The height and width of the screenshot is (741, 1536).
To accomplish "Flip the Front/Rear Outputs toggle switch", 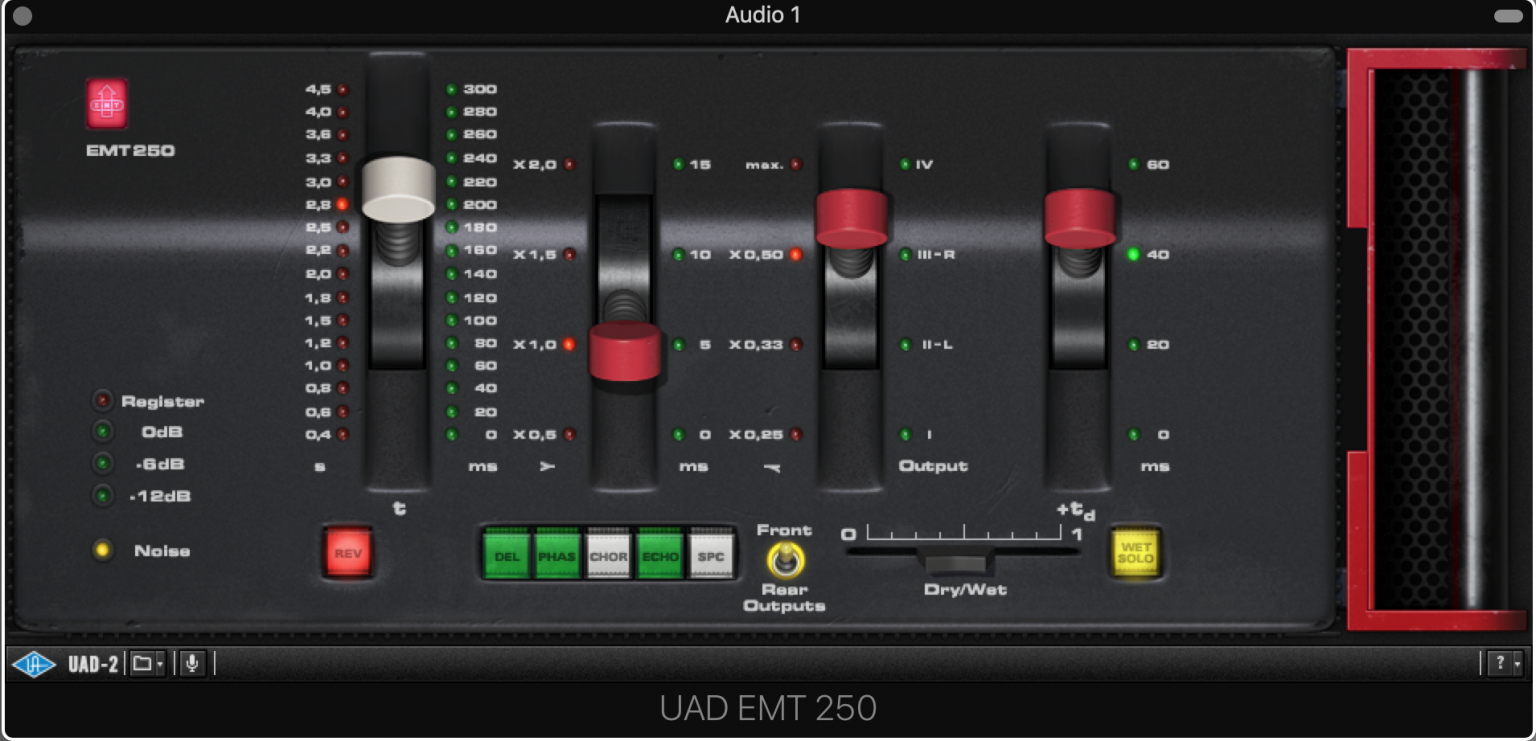I will pos(785,558).
